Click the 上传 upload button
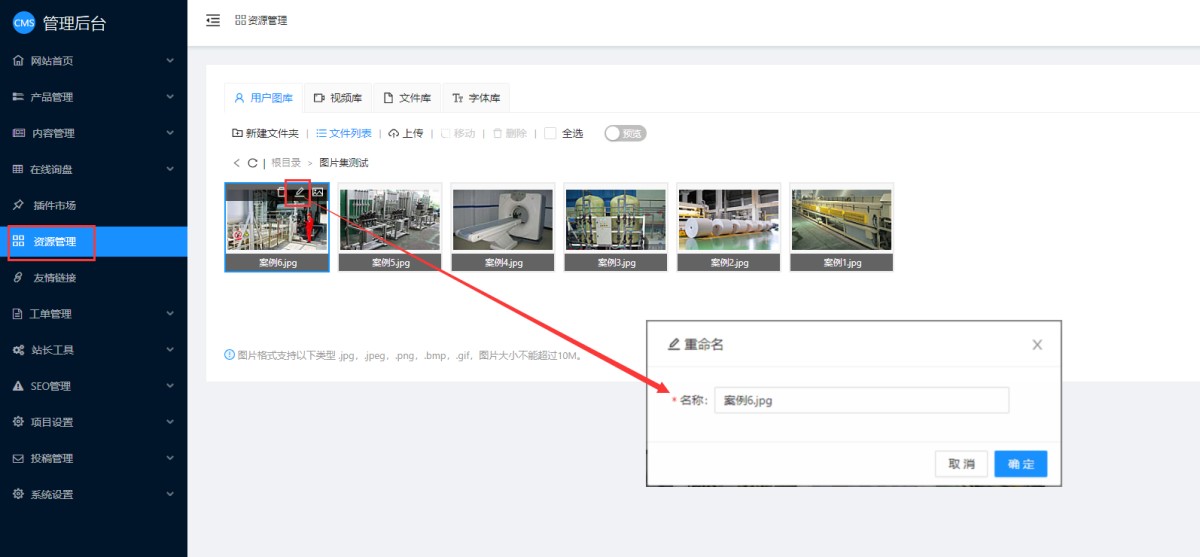Viewport: 1200px width, 557px height. [x=406, y=133]
